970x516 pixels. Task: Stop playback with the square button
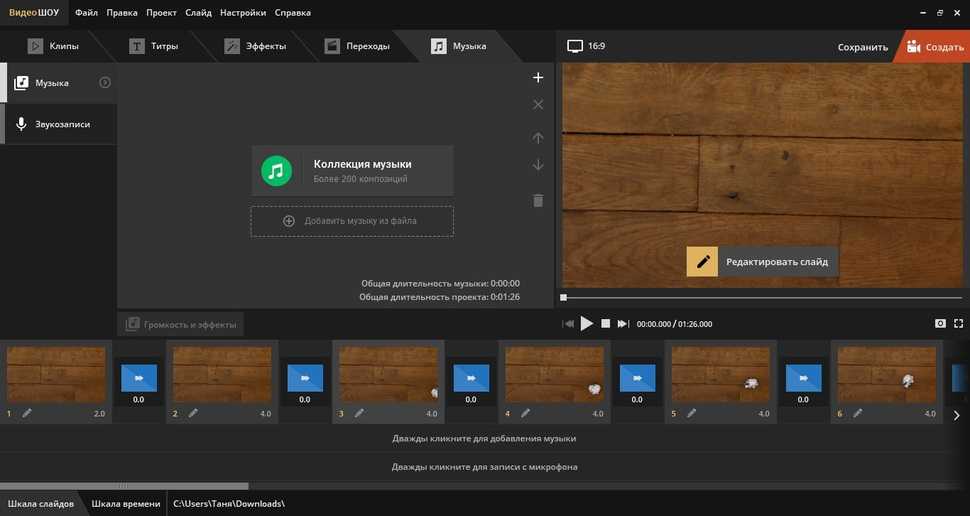[605, 324]
